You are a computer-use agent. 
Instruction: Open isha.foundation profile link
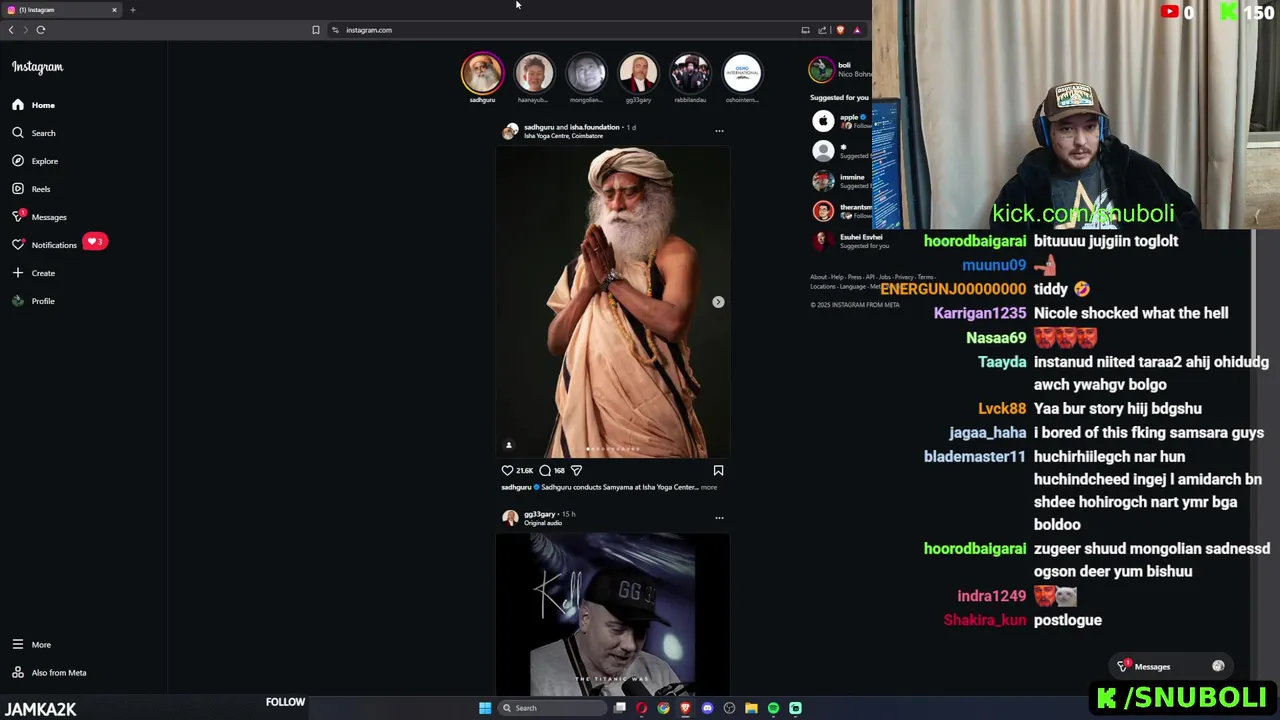point(595,127)
